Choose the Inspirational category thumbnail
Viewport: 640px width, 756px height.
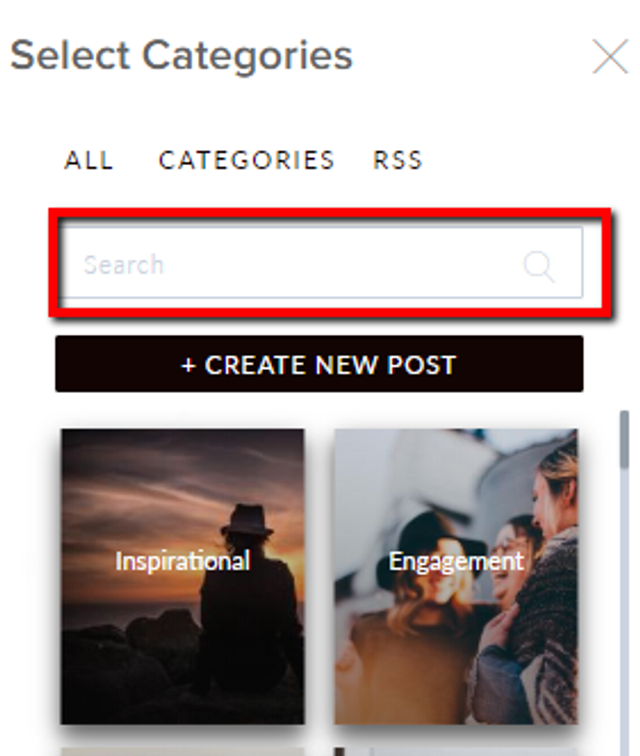183,577
